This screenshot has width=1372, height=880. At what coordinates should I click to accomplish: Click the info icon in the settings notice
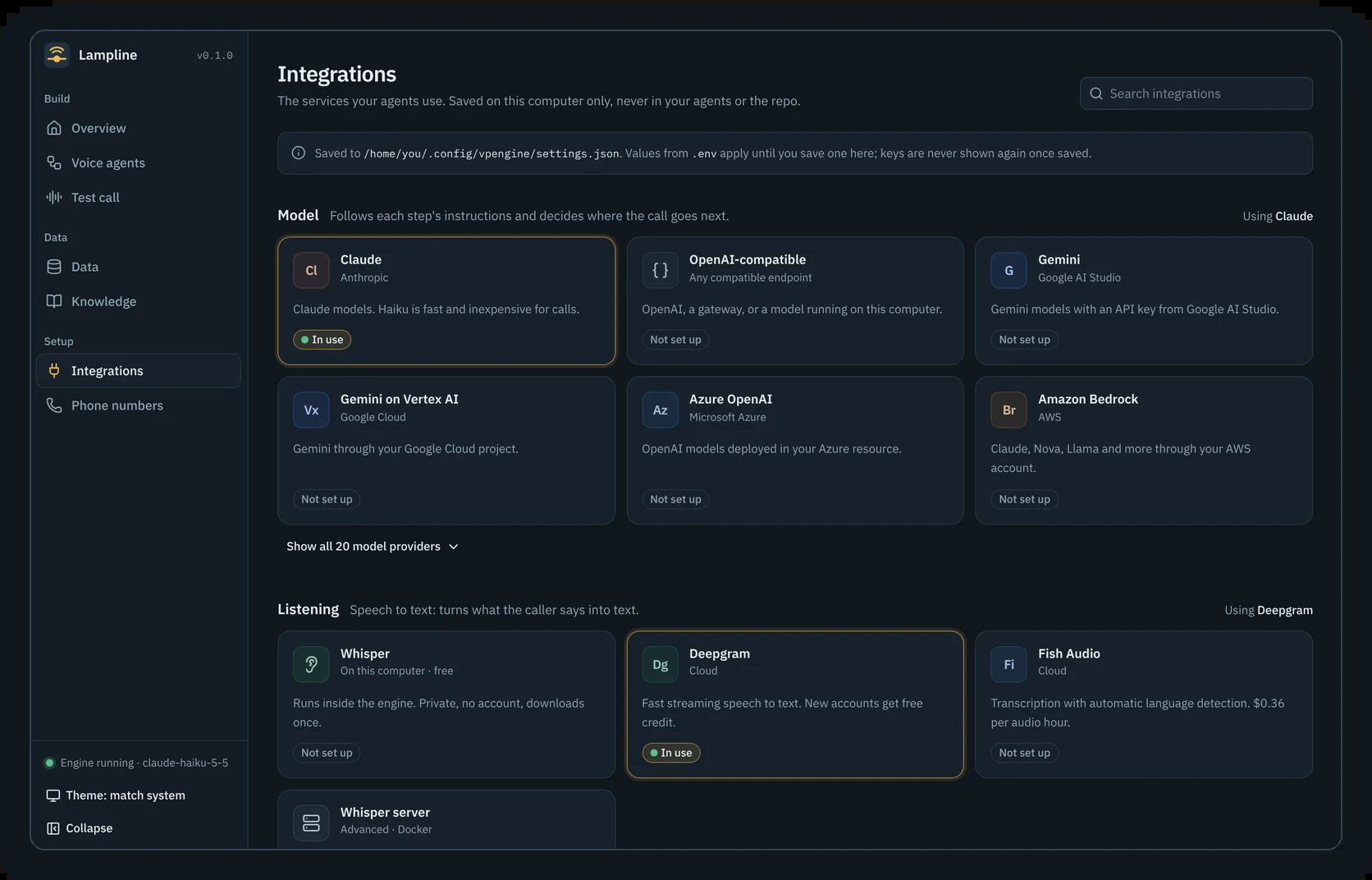299,153
